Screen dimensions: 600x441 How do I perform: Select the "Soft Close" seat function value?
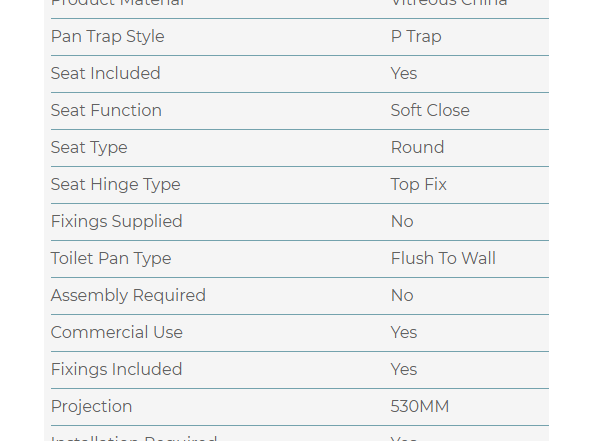430,111
